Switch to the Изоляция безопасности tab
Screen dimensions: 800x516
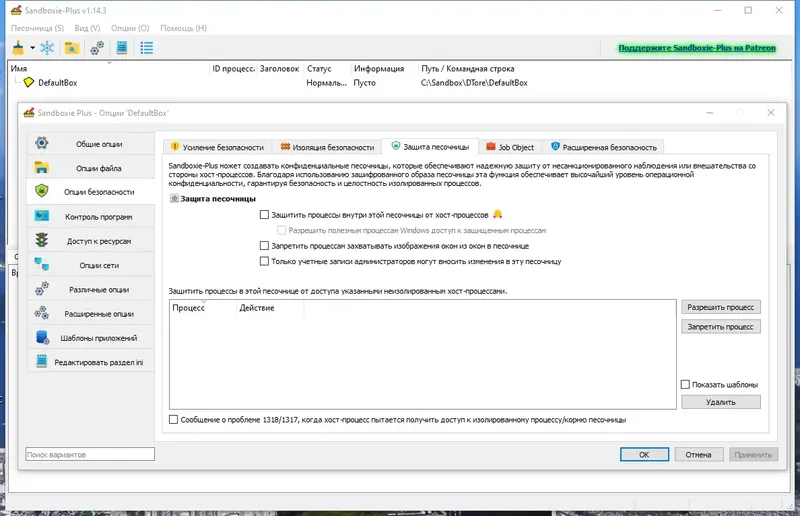[327, 147]
